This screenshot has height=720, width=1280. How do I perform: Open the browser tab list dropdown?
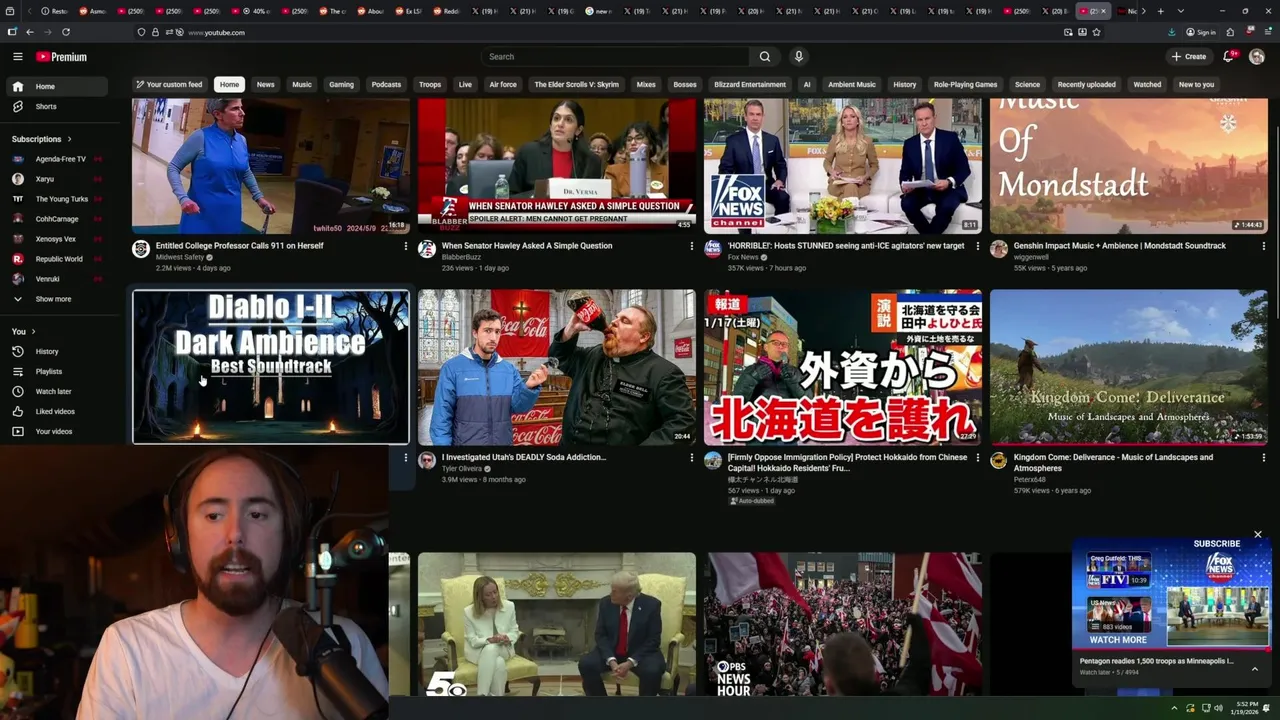coord(1181,11)
